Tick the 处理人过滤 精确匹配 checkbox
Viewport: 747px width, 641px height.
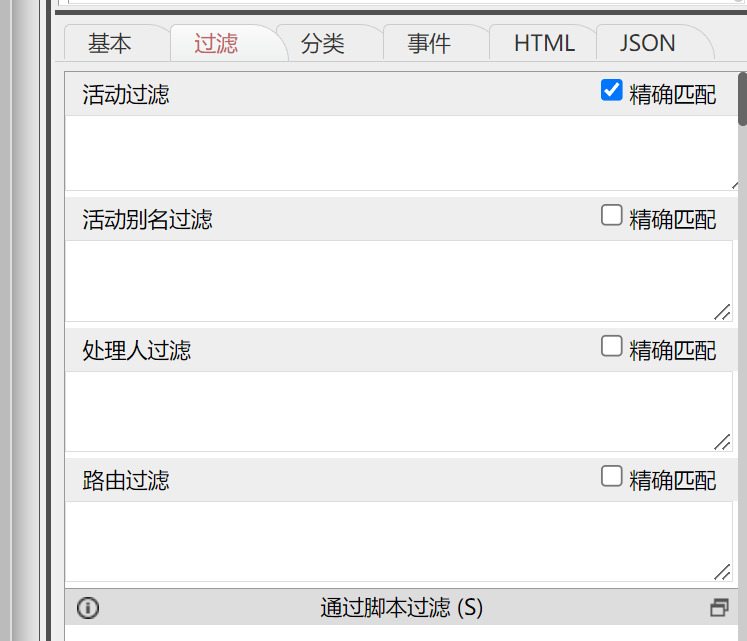tap(612, 346)
